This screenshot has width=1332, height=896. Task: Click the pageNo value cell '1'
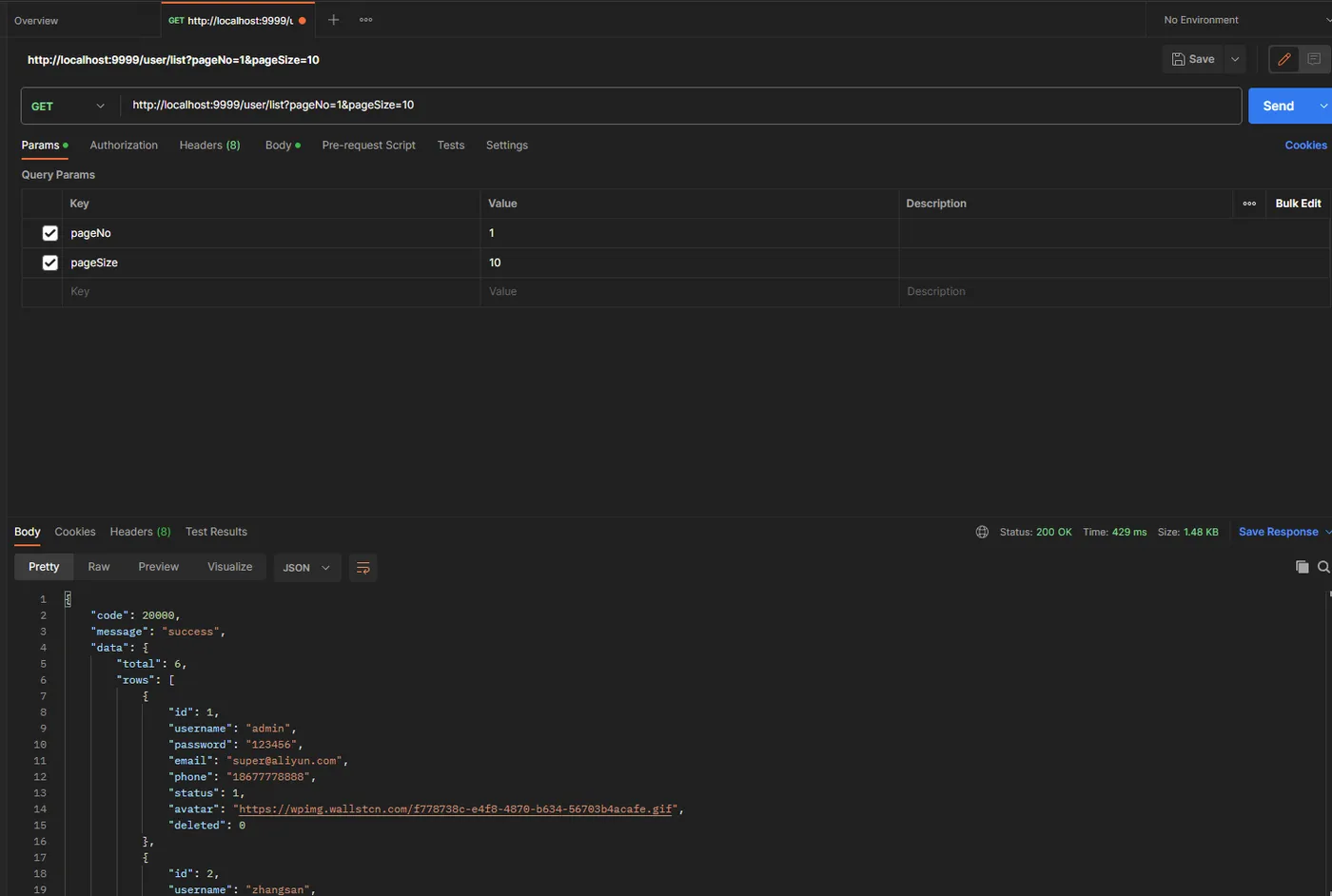tap(689, 233)
